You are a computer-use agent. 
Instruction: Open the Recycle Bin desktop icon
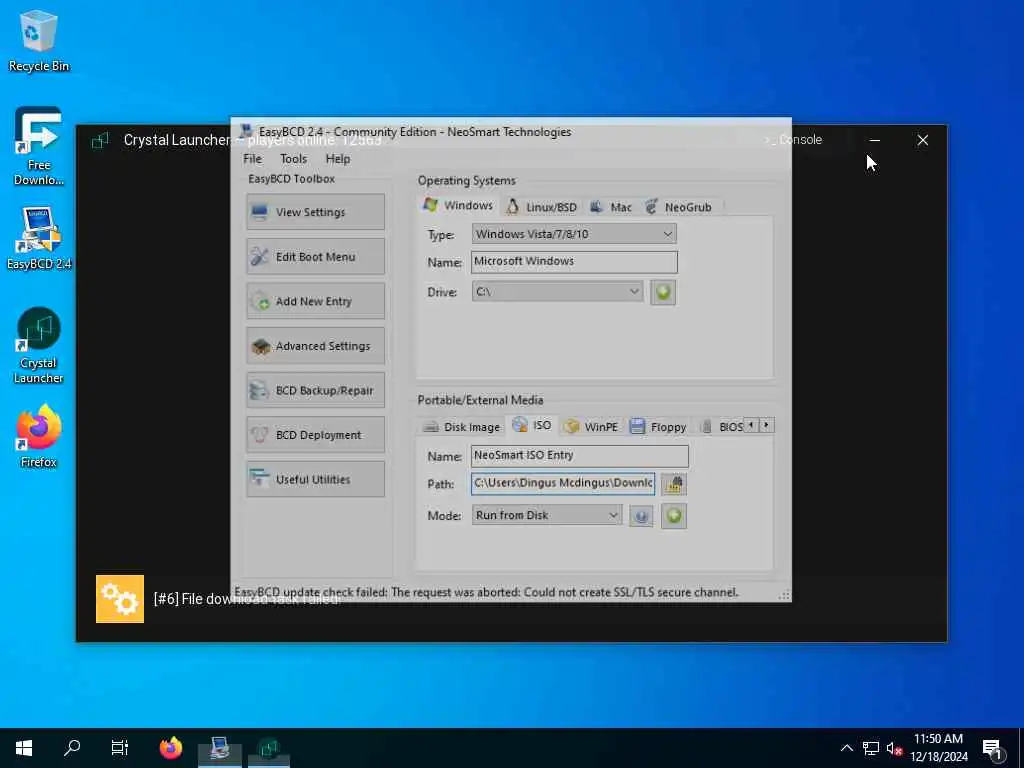39,40
